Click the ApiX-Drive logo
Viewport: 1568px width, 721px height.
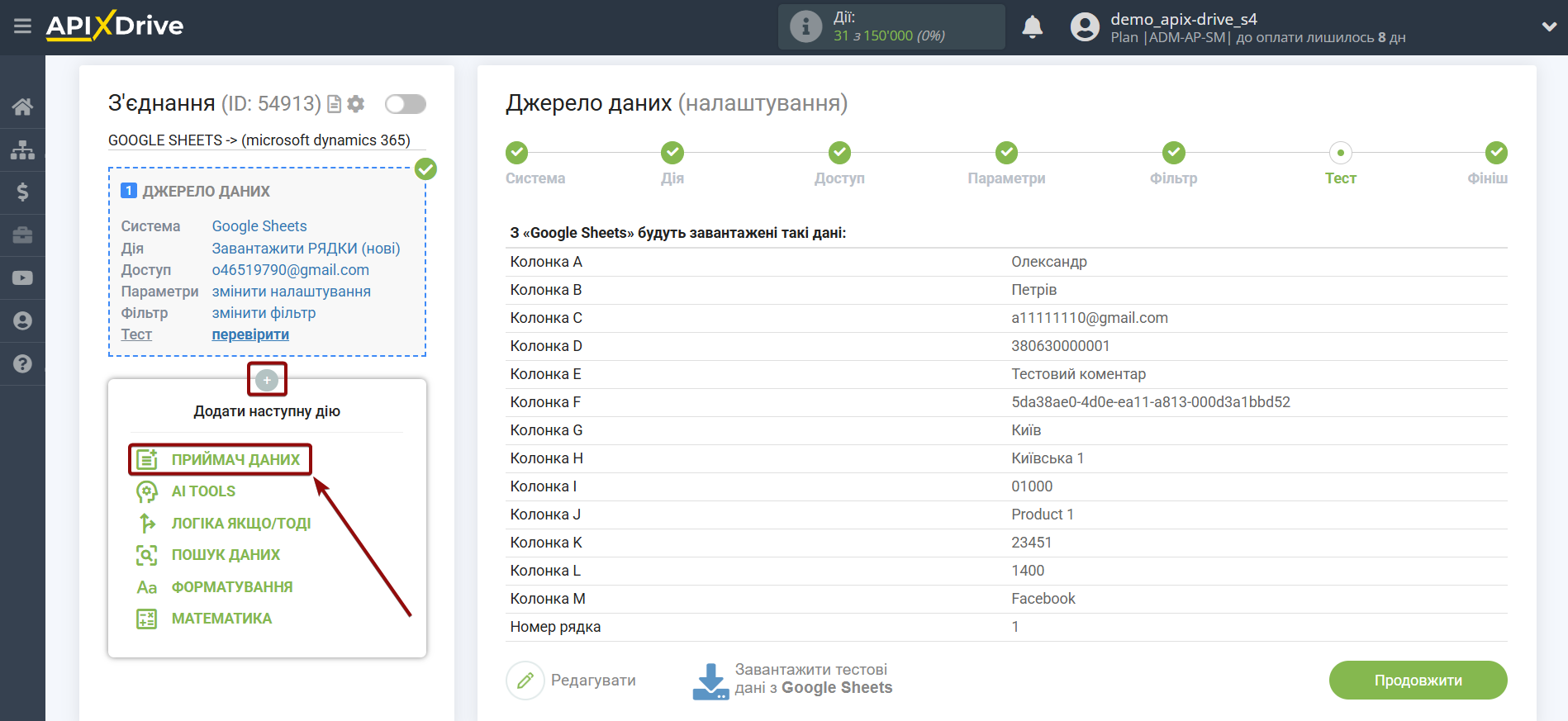(115, 26)
